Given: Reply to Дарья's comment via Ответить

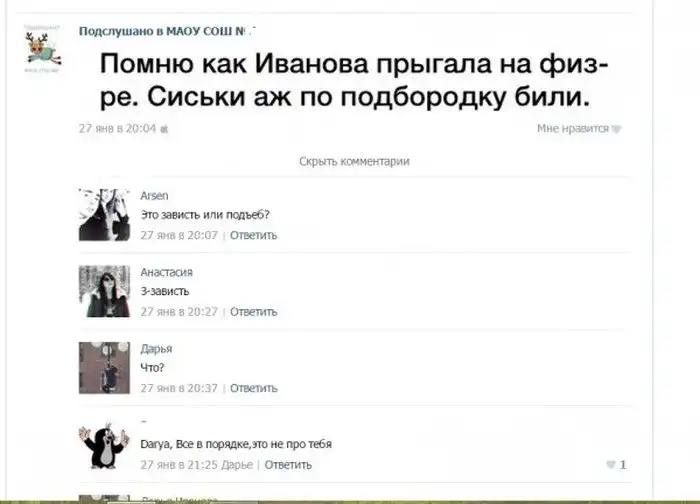Looking at the screenshot, I should 254,388.
